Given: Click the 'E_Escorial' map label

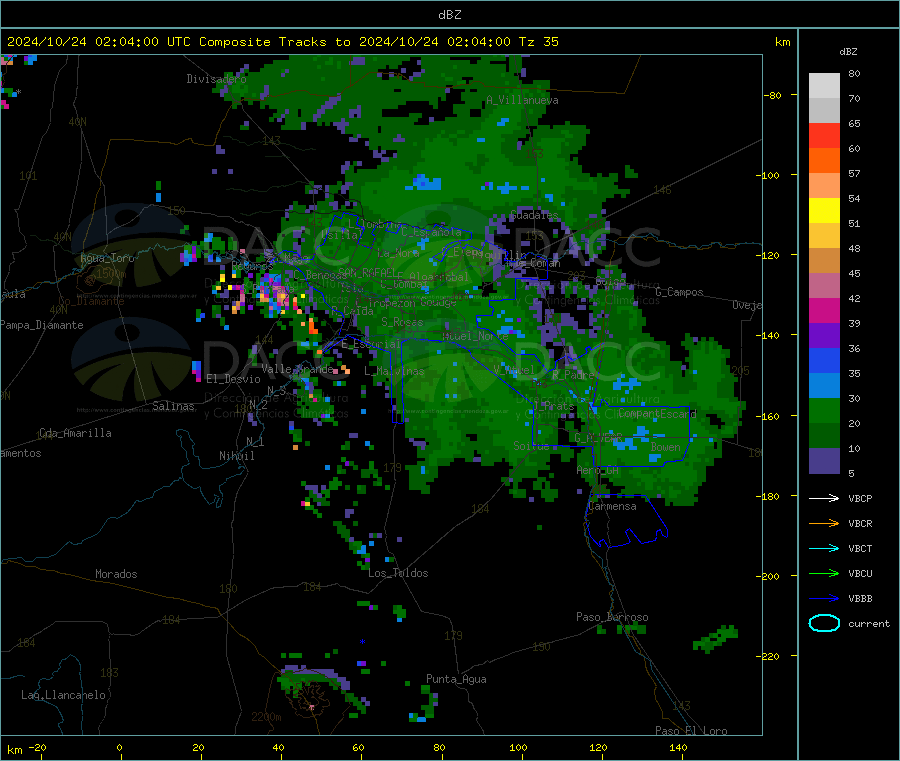Looking at the screenshot, I should click(370, 344).
